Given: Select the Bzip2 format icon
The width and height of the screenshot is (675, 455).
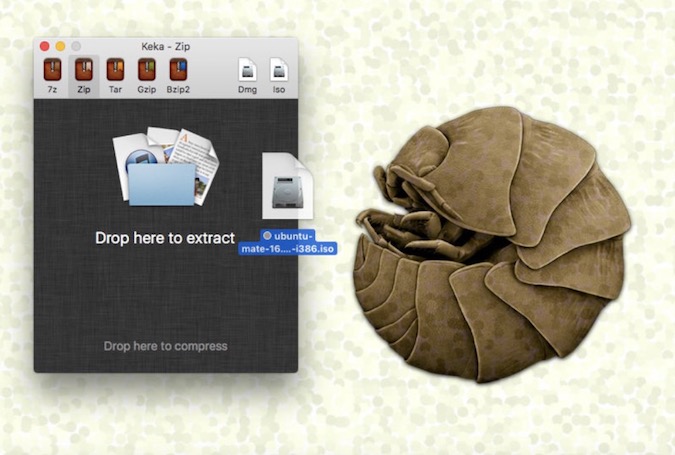Looking at the screenshot, I should click(x=178, y=70).
